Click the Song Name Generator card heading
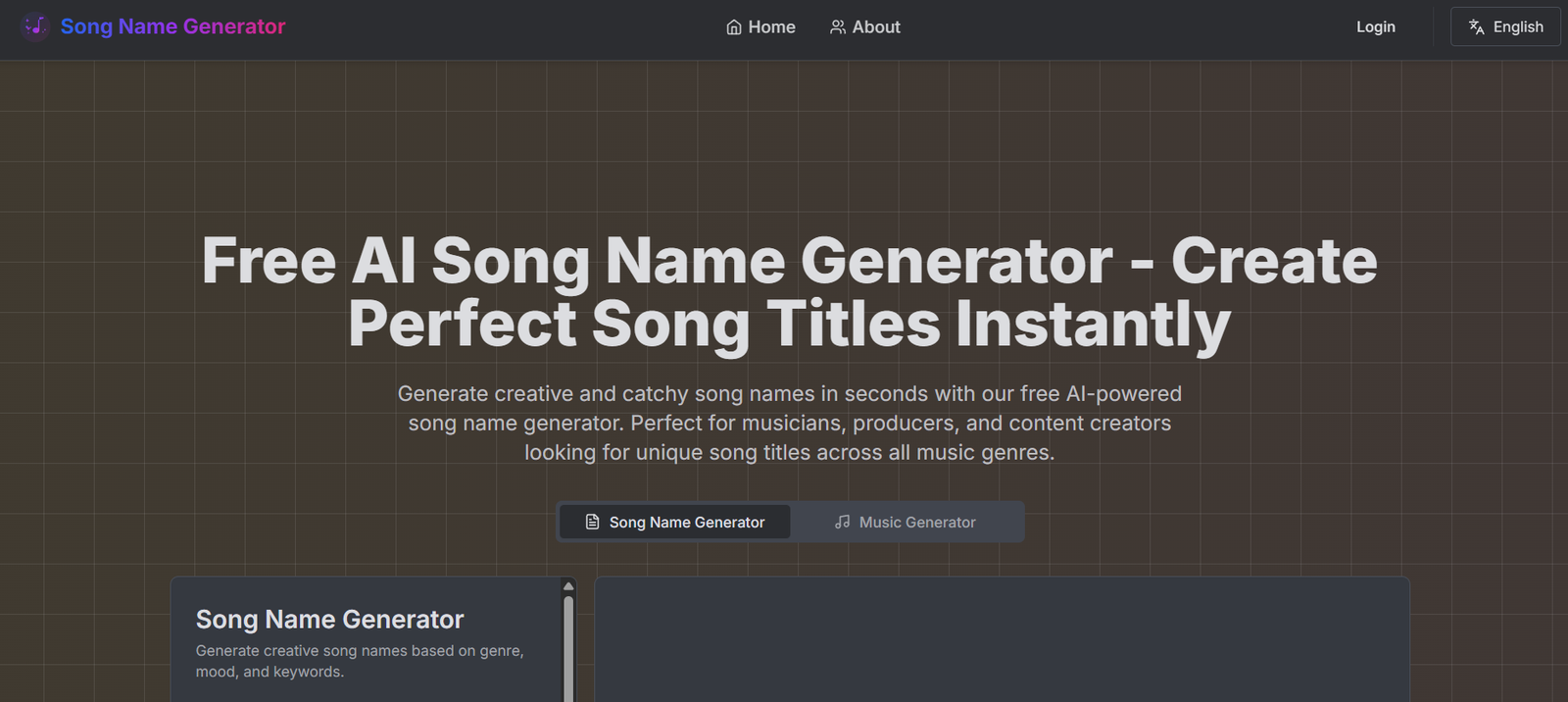The width and height of the screenshot is (1568, 702). pyautogui.click(x=329, y=620)
